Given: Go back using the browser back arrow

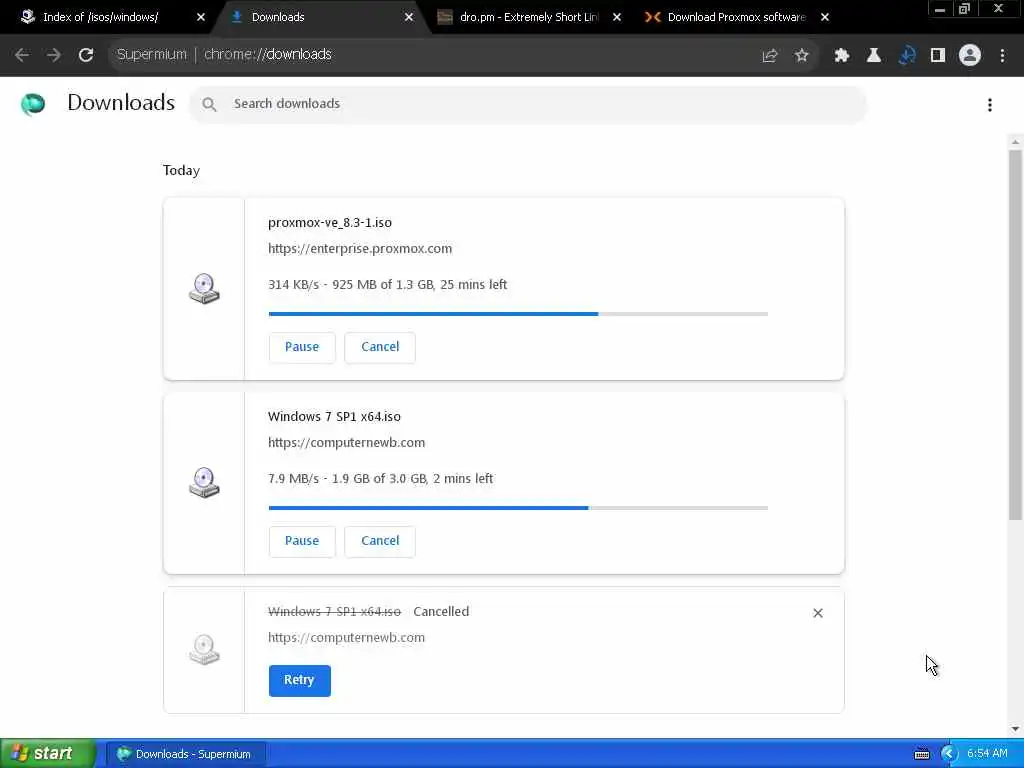Looking at the screenshot, I should (x=22, y=55).
